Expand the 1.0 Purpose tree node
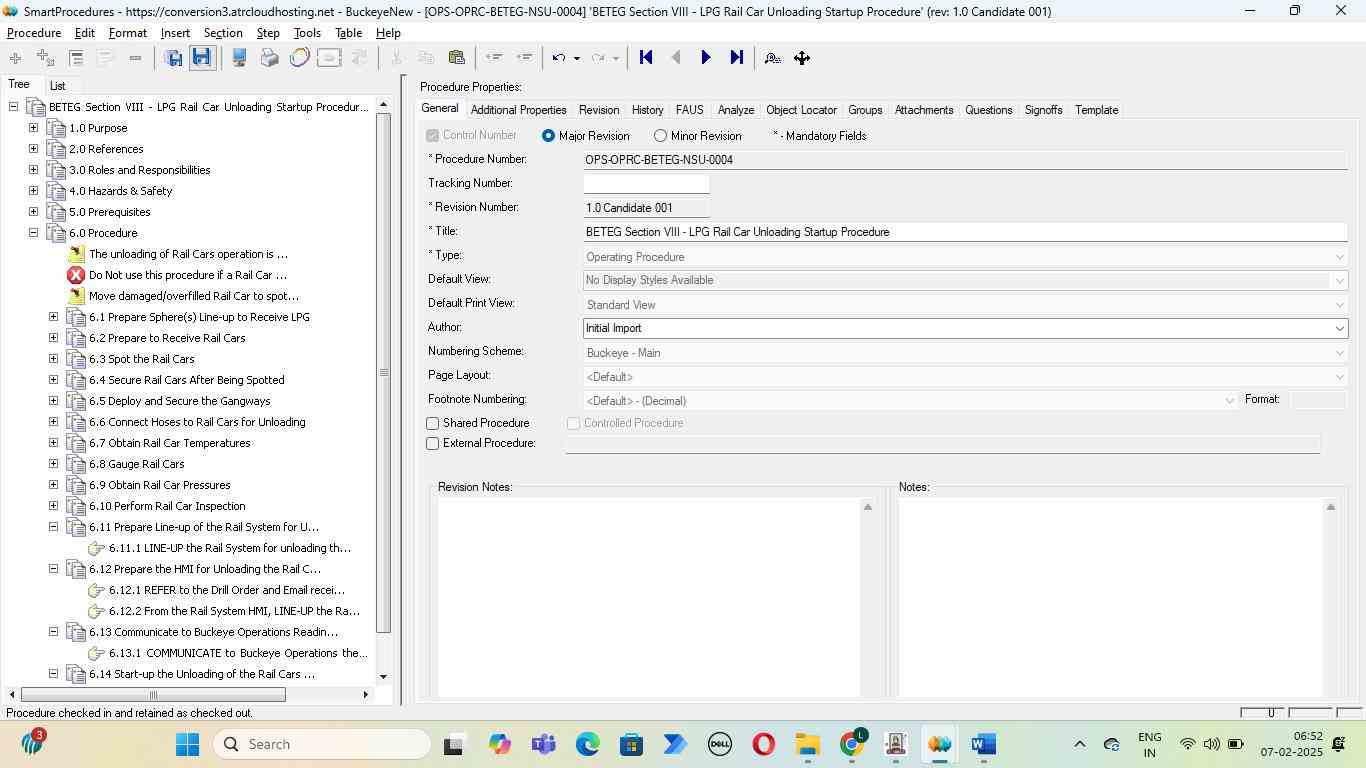The height and width of the screenshot is (768, 1366). tap(33, 128)
